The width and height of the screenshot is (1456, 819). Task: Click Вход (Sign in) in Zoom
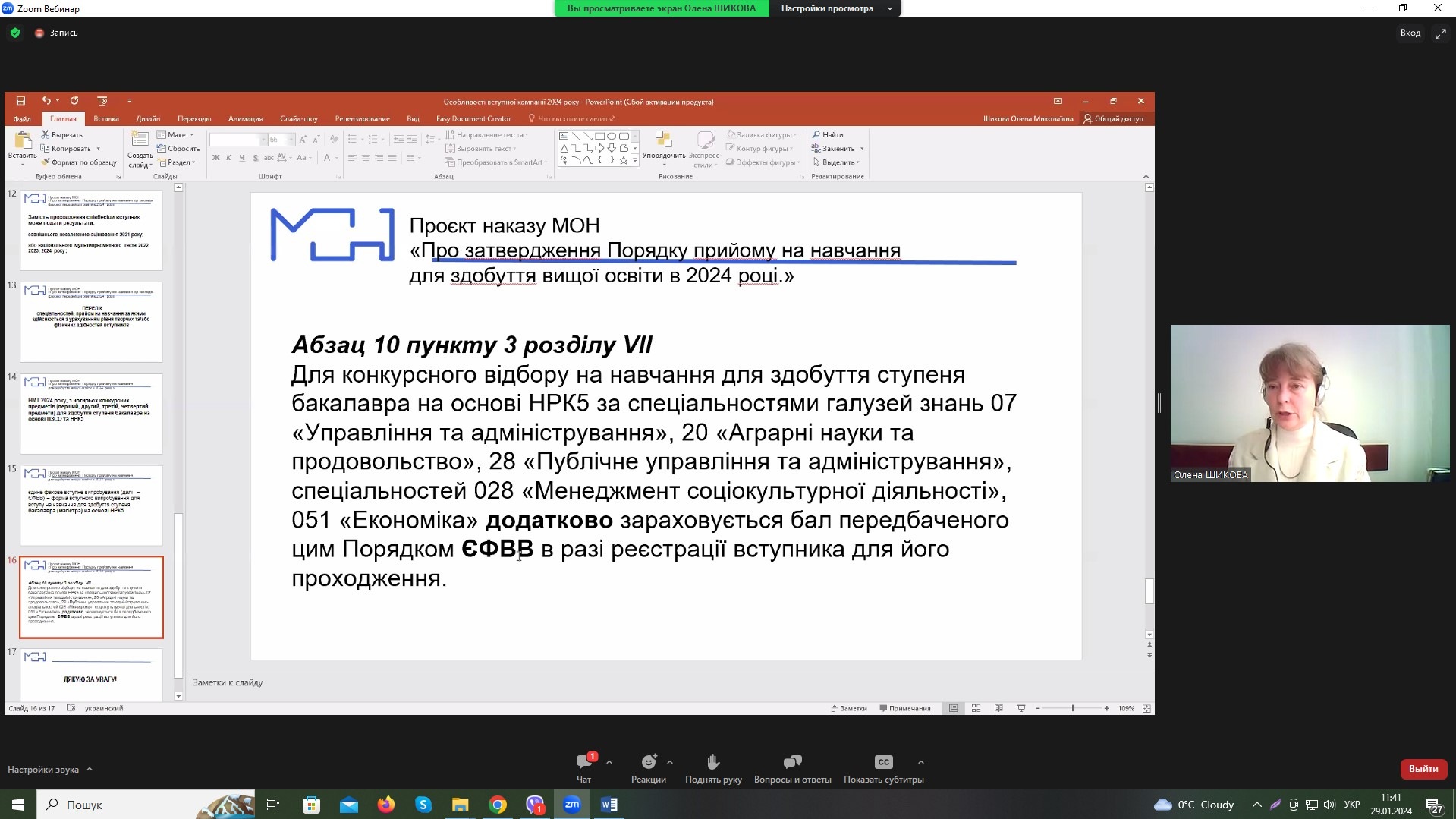coord(1410,33)
